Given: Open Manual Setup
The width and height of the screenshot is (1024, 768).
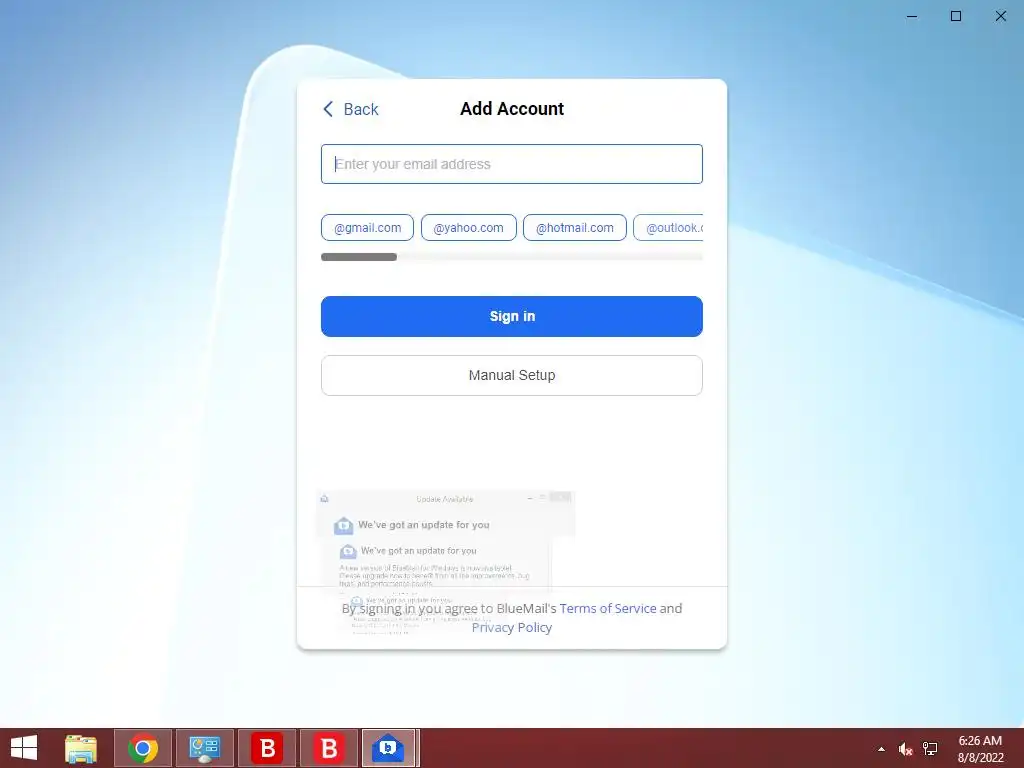Looking at the screenshot, I should 511,376.
